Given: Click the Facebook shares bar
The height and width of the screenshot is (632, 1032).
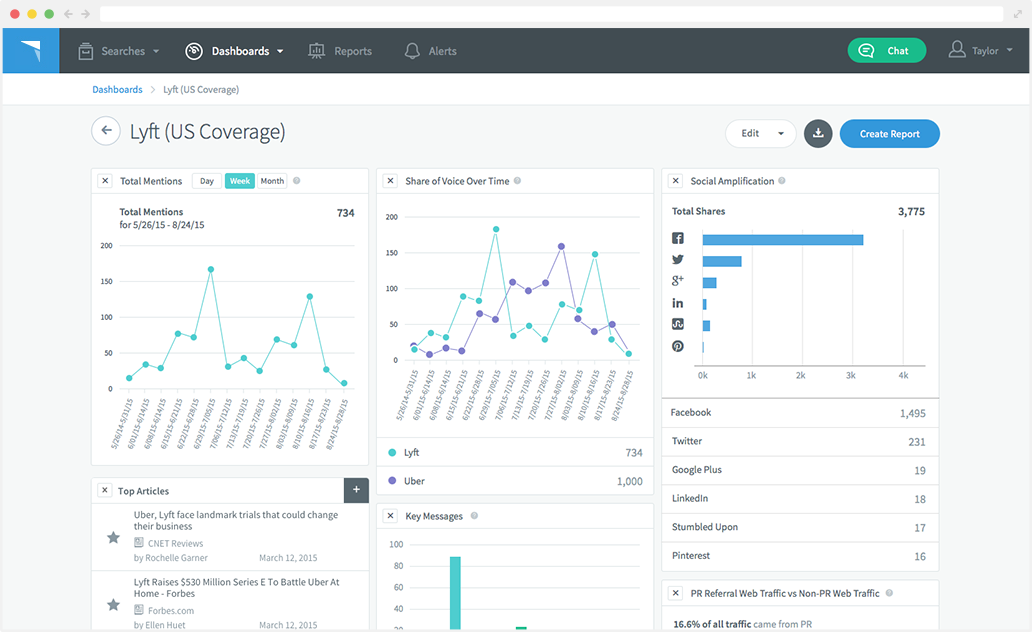Looking at the screenshot, I should coord(783,240).
